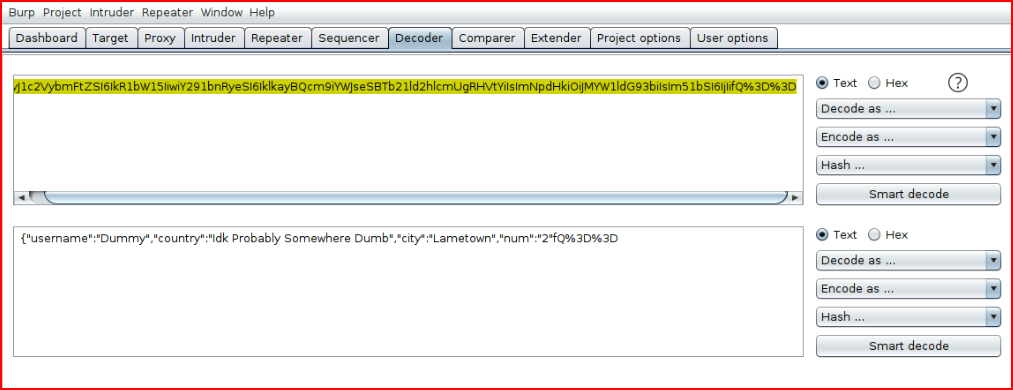The image size is (1013, 390).
Task: Switch to the Intruder tab
Action: pos(213,38)
